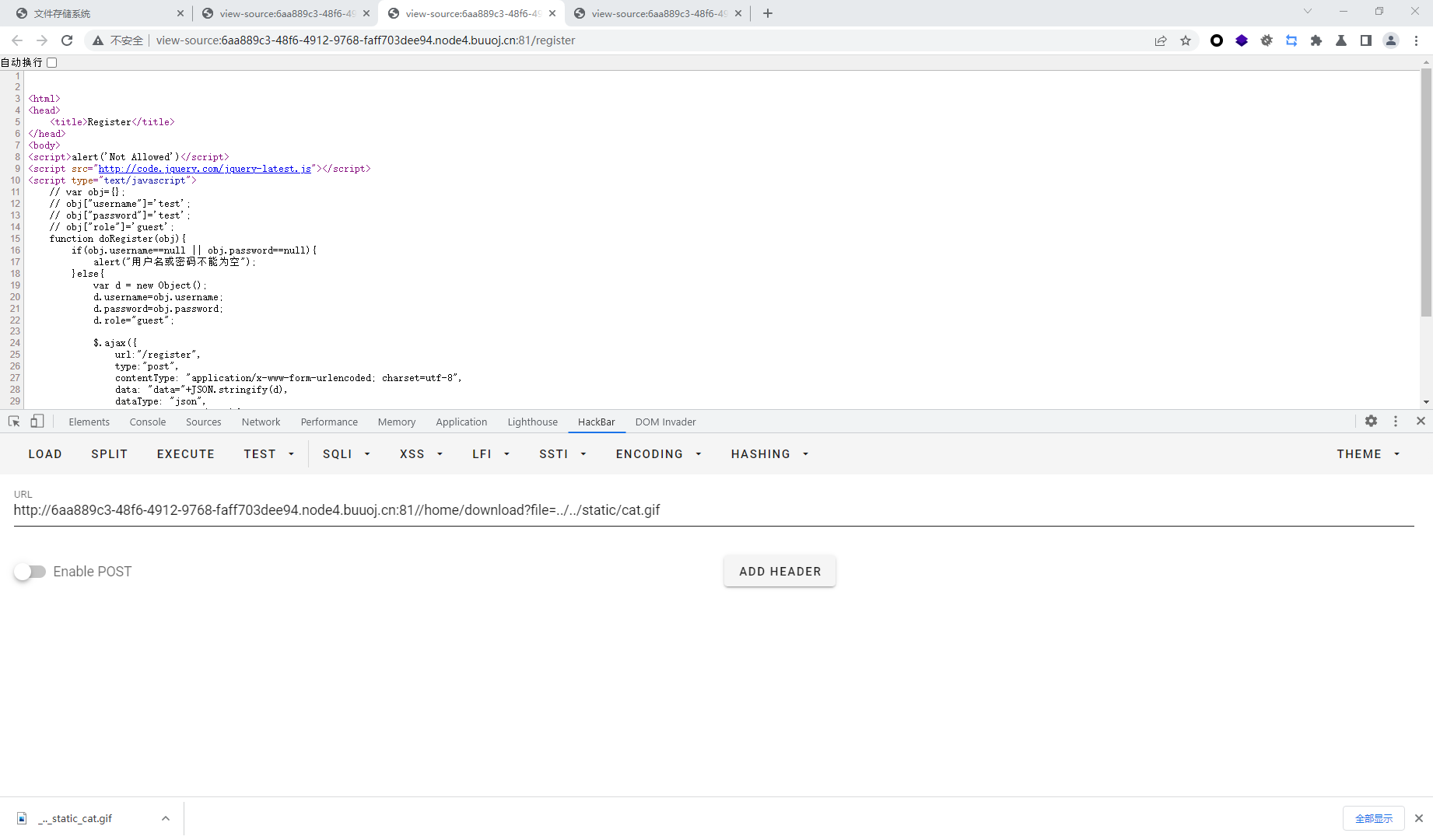This screenshot has height=840, width=1433.
Task: Open the THEME dropdown
Action: (x=1368, y=454)
